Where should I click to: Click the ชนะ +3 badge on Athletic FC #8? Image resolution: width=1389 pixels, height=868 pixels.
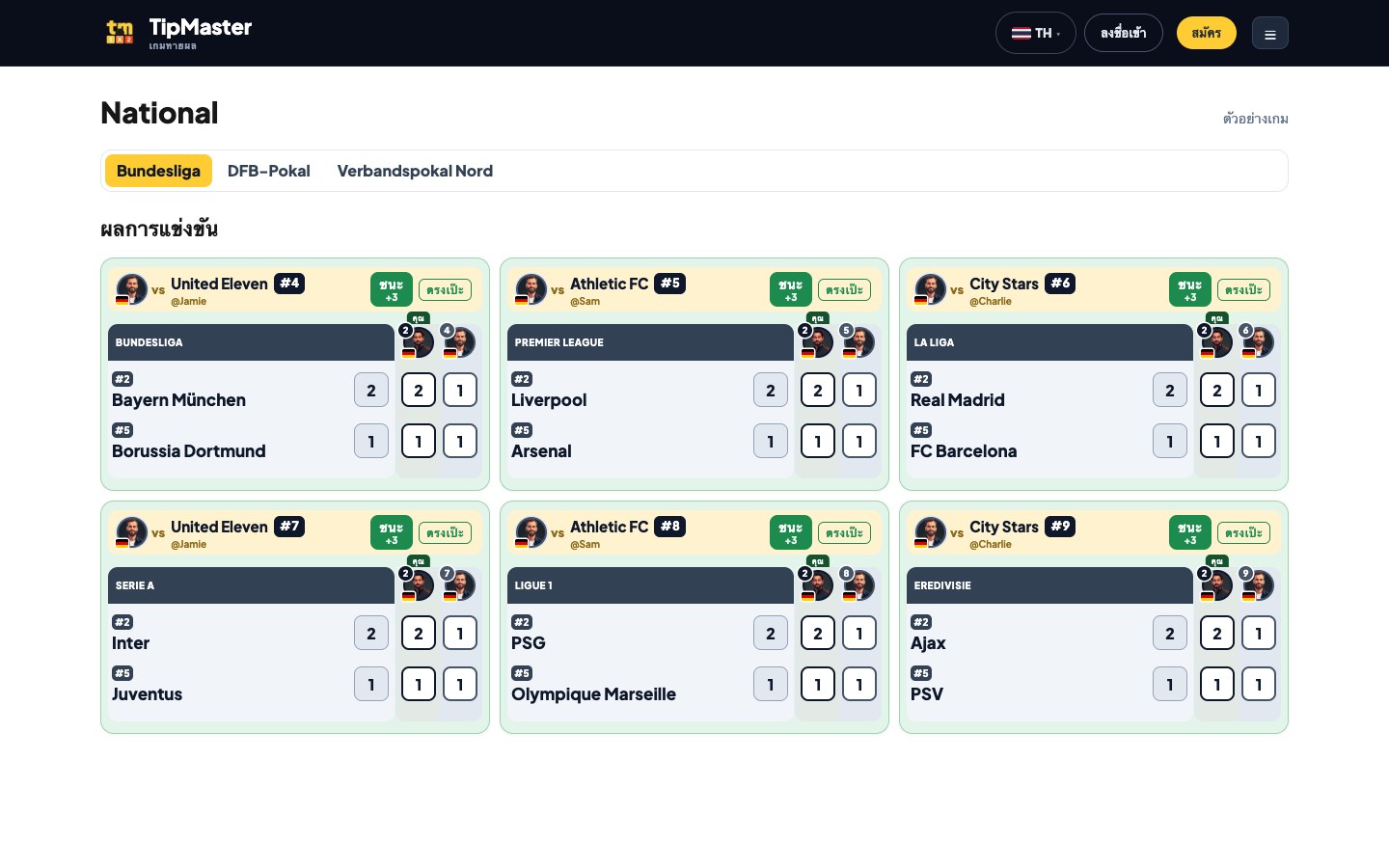(x=791, y=532)
